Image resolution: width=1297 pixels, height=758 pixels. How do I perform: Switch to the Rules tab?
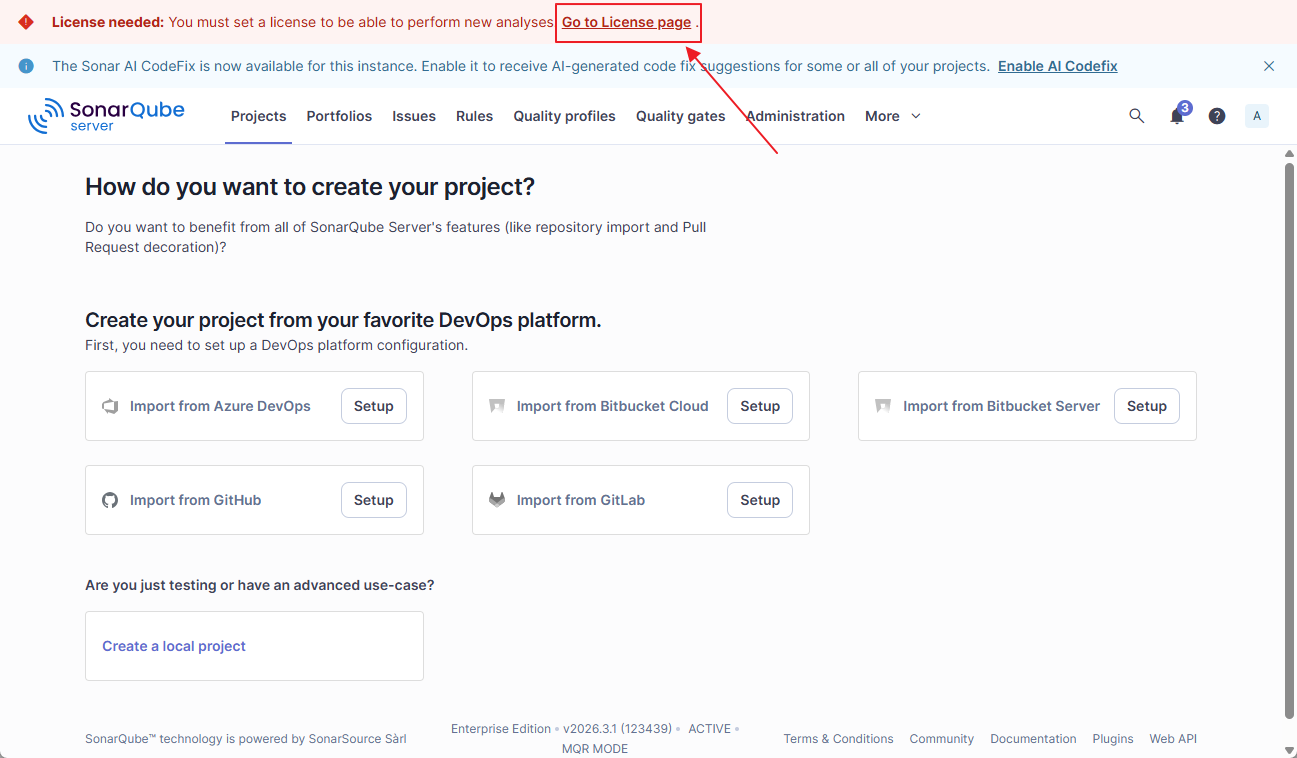click(x=474, y=116)
